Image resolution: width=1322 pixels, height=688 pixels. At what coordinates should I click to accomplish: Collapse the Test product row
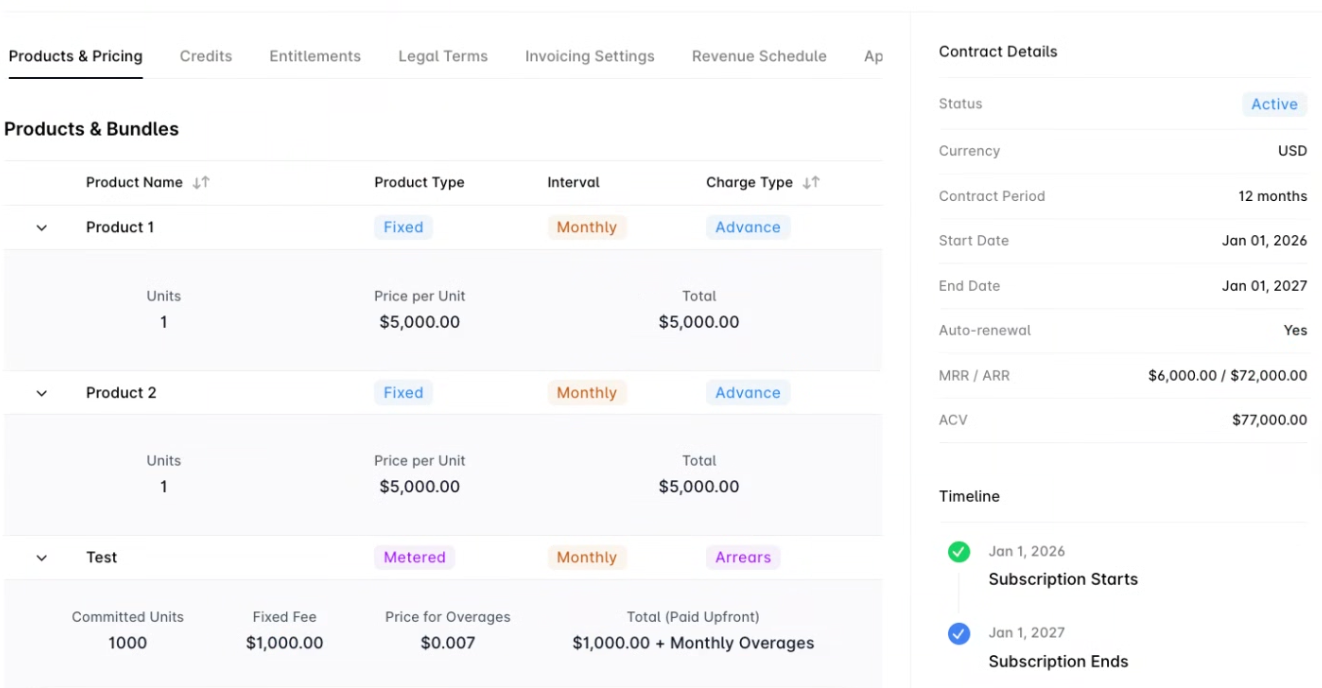coord(41,557)
